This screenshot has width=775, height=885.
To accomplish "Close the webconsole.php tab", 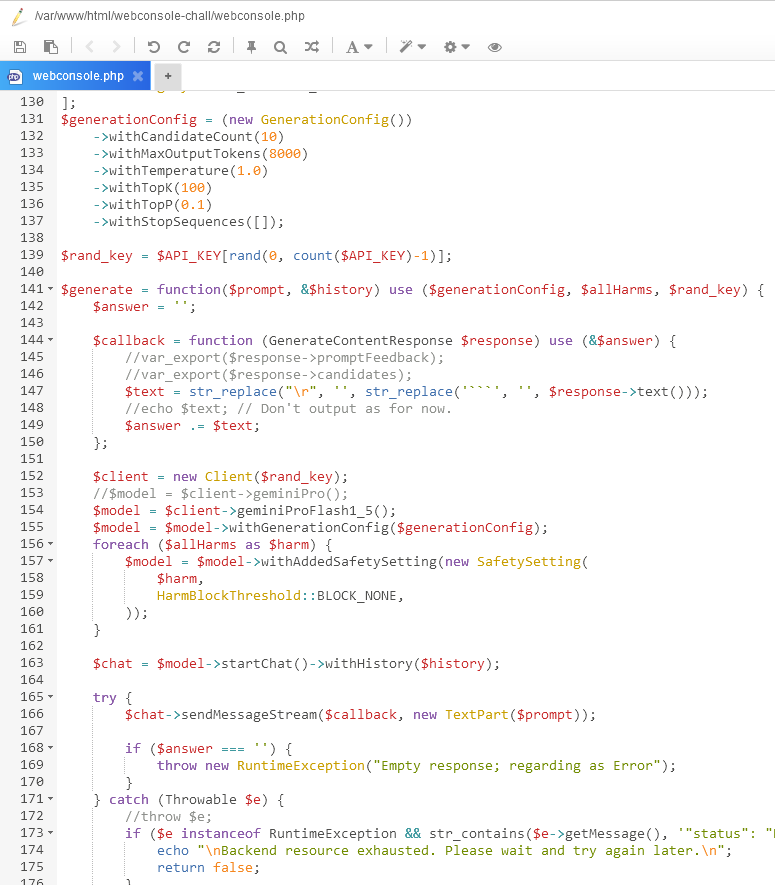I will [x=138, y=76].
